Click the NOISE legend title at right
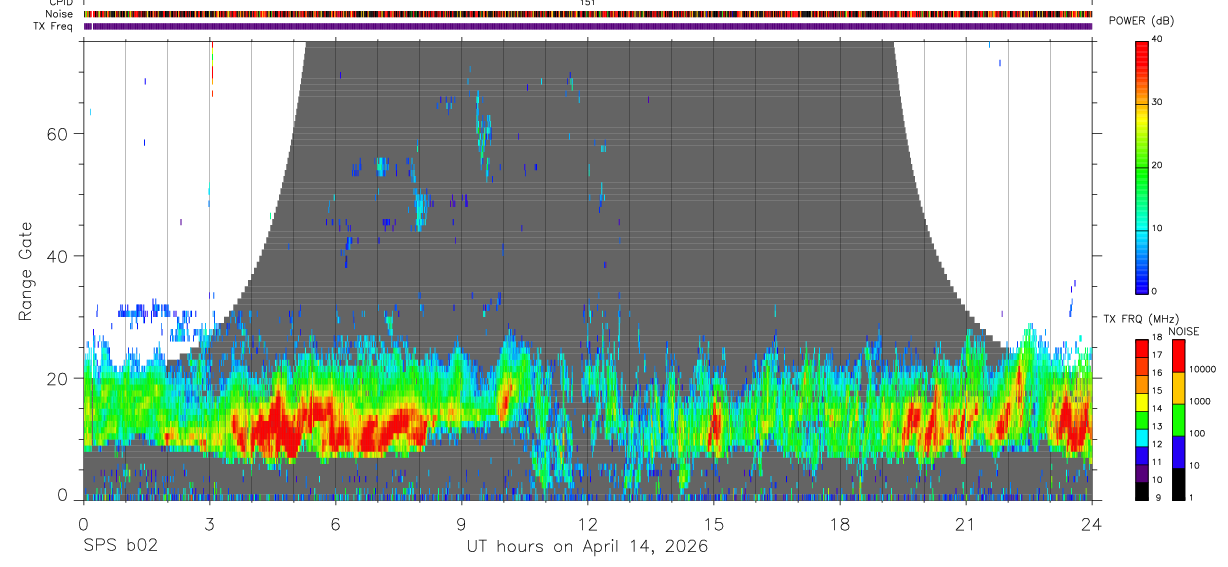Viewport: 1228px width, 567px height. [1184, 331]
